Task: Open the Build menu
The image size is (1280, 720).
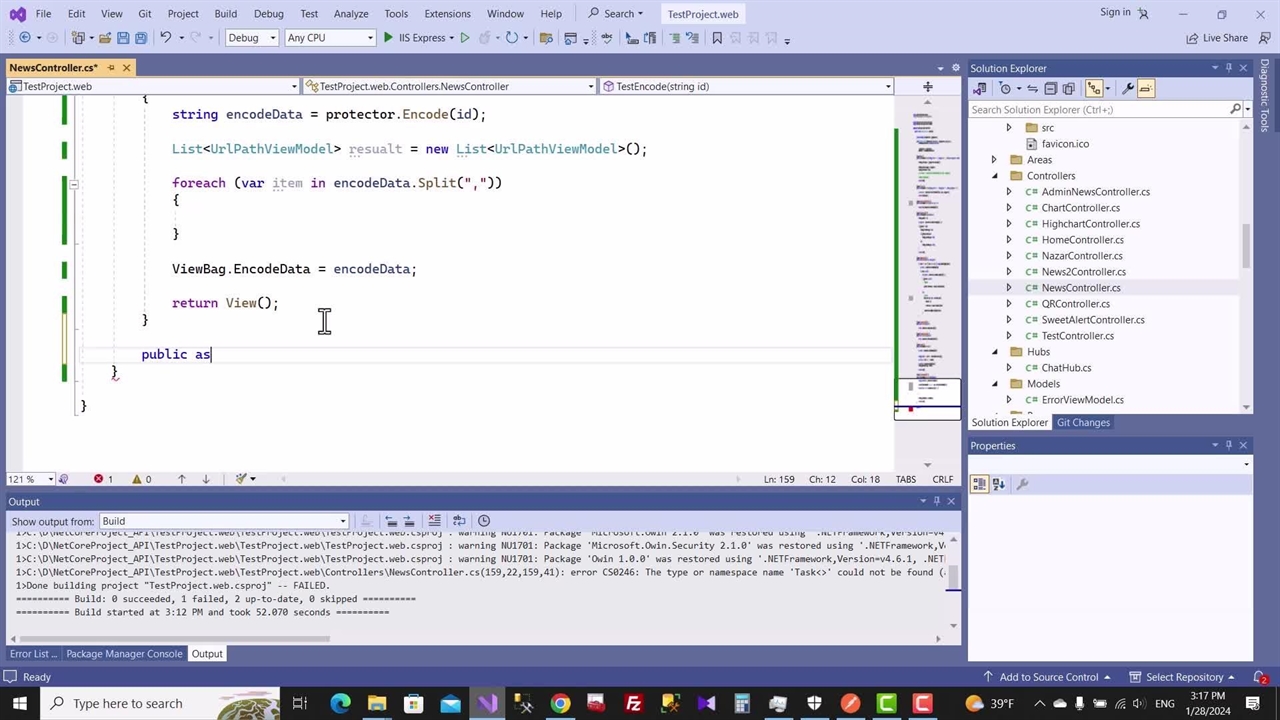Action: click(225, 13)
